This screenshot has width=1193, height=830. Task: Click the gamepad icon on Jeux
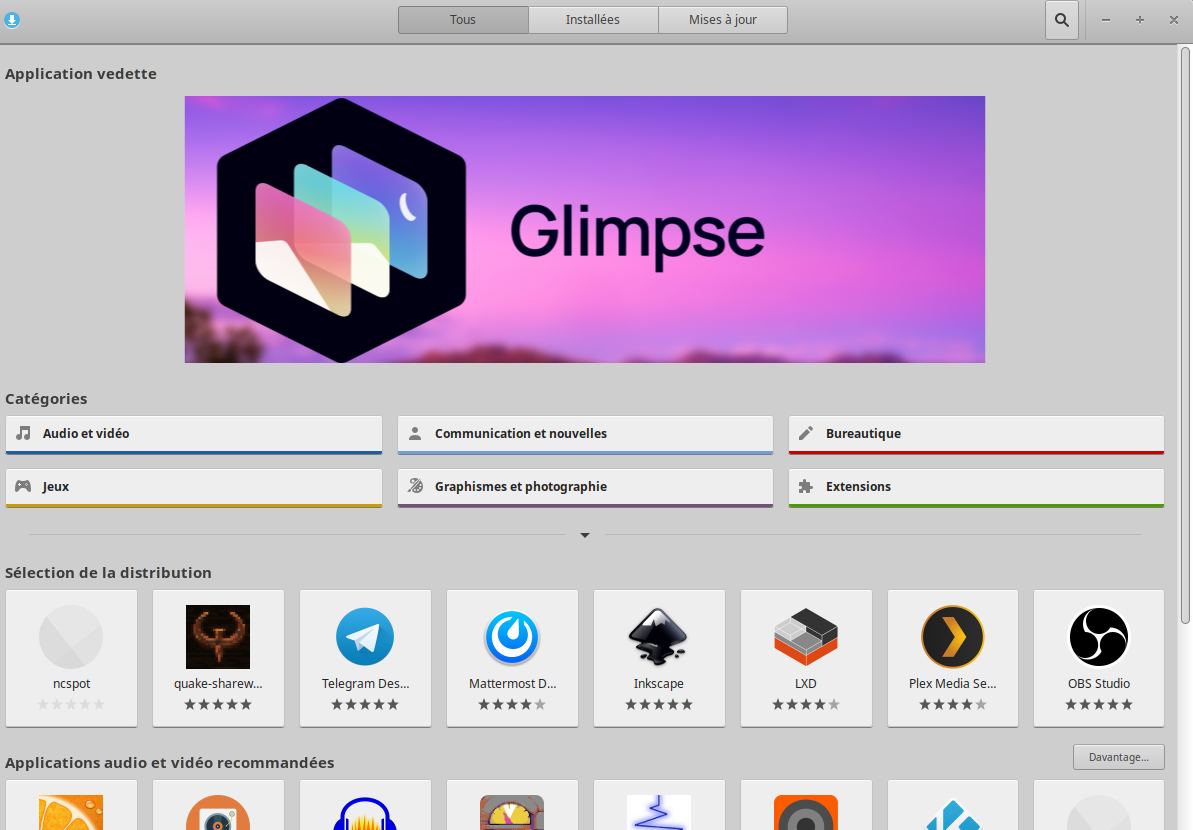tap(24, 486)
